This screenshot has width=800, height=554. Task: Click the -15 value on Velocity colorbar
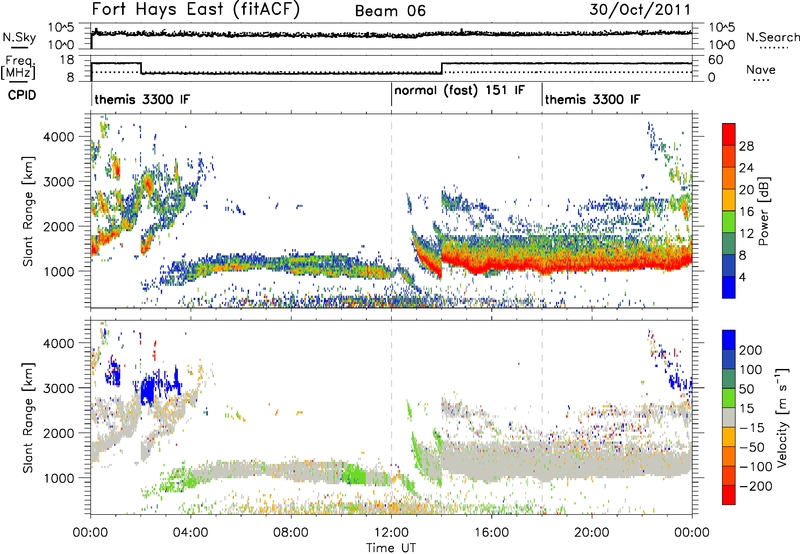pos(752,427)
